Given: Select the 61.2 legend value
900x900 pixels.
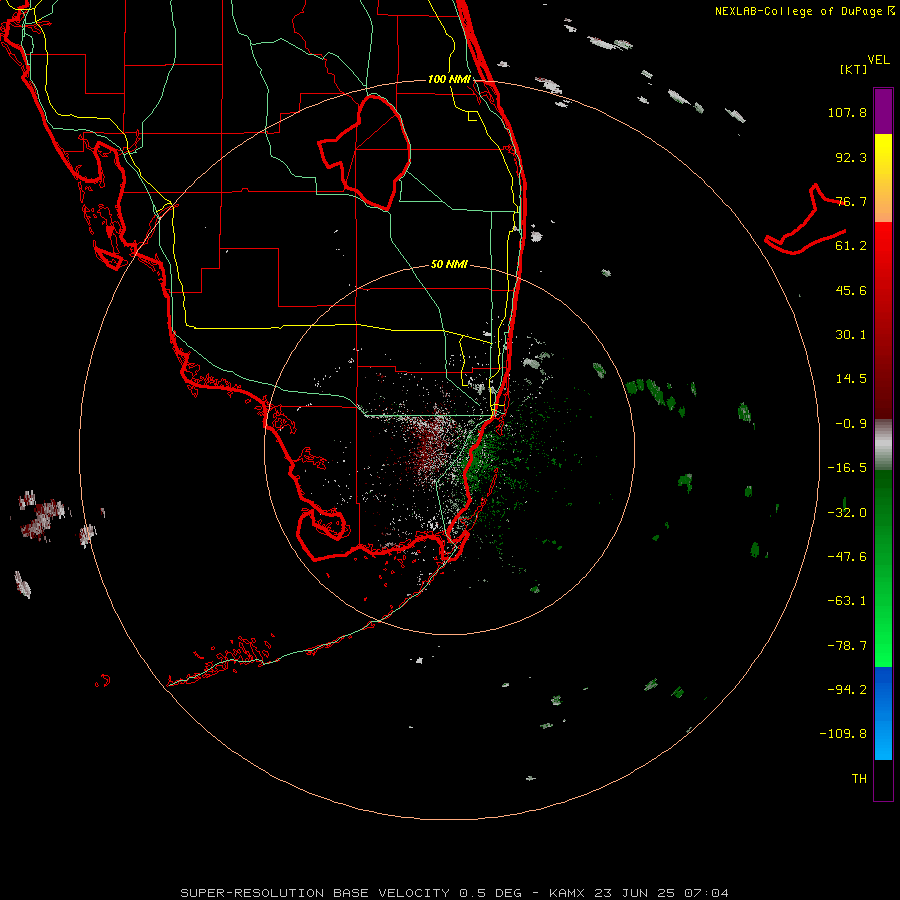Looking at the screenshot, I should coord(851,246).
